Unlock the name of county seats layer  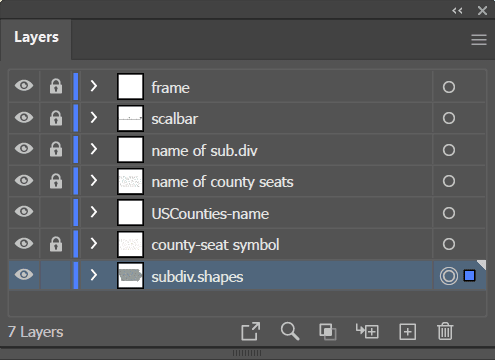56,181
